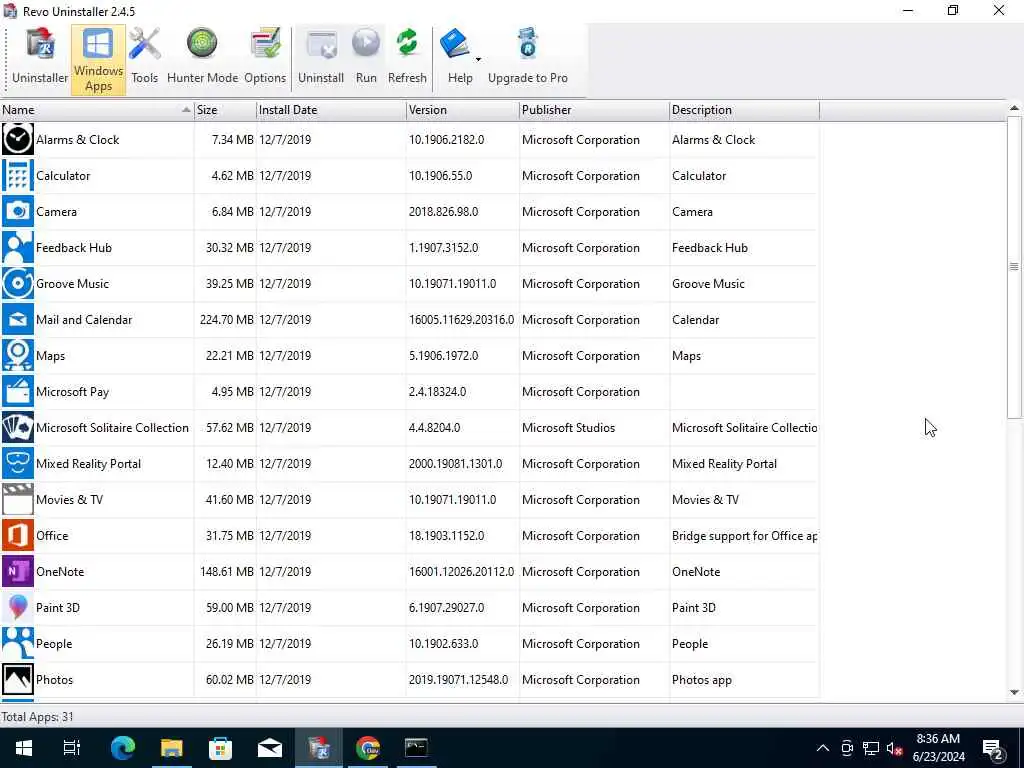Open the Options toolbar icon
The image size is (1024, 768).
(264, 57)
